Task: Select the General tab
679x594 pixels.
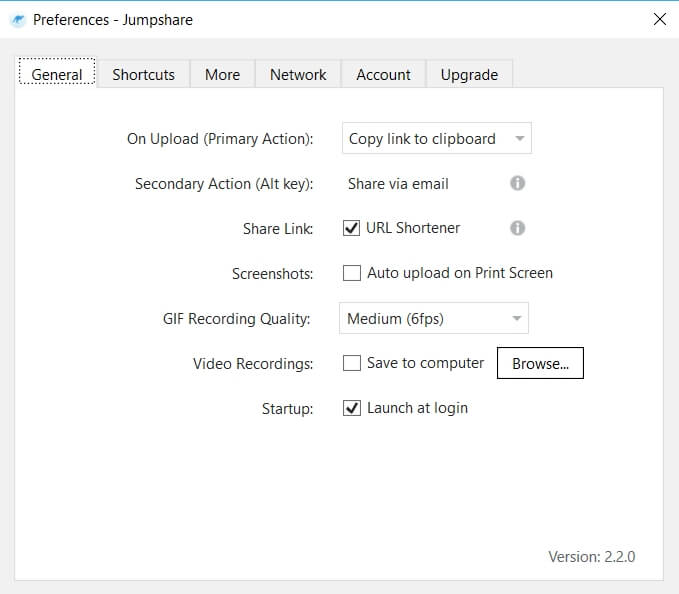Action: pyautogui.click(x=57, y=74)
